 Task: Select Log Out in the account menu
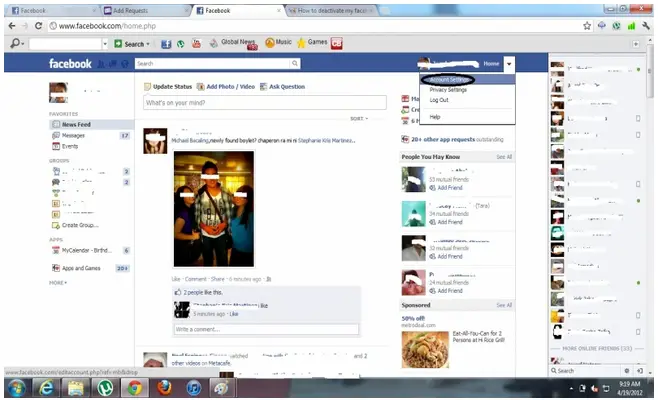439,100
